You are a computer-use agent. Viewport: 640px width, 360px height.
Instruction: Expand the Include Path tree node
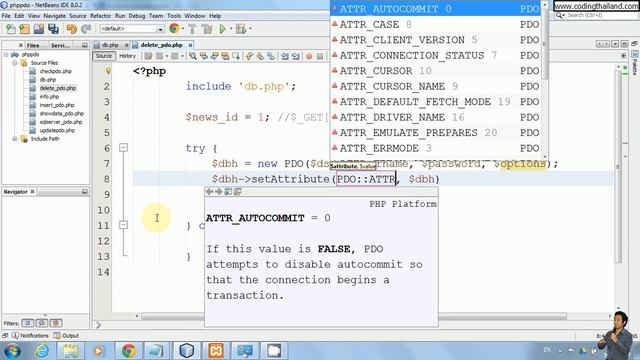15,139
